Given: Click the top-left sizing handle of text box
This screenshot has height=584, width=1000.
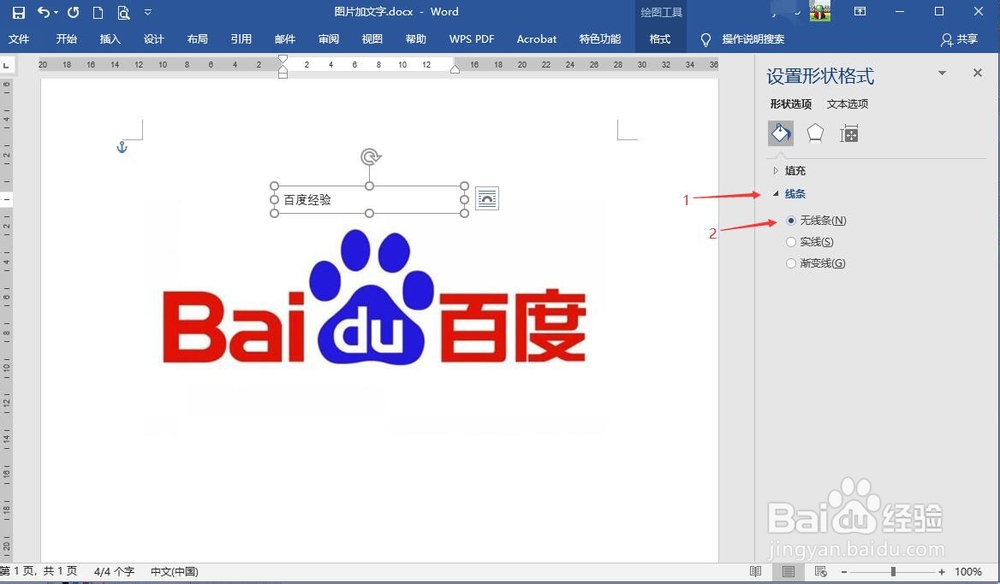Looking at the screenshot, I should [275, 186].
